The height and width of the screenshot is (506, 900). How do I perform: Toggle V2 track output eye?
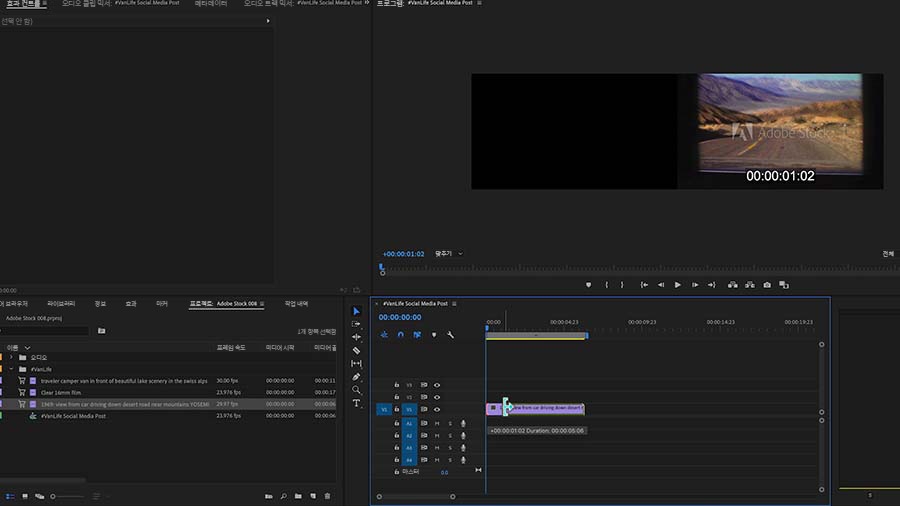tap(437, 397)
